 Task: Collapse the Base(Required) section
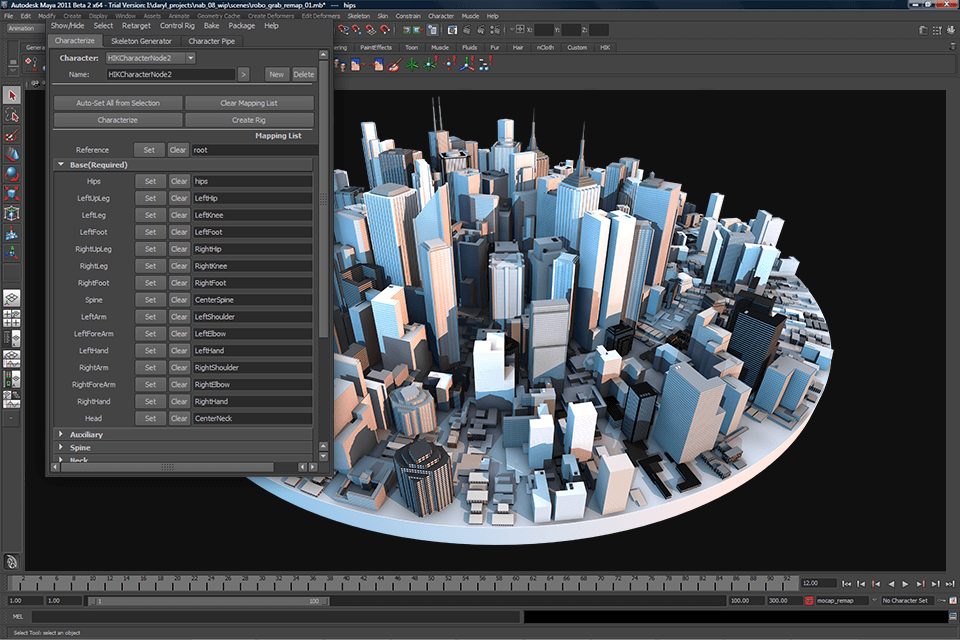pyautogui.click(x=61, y=165)
